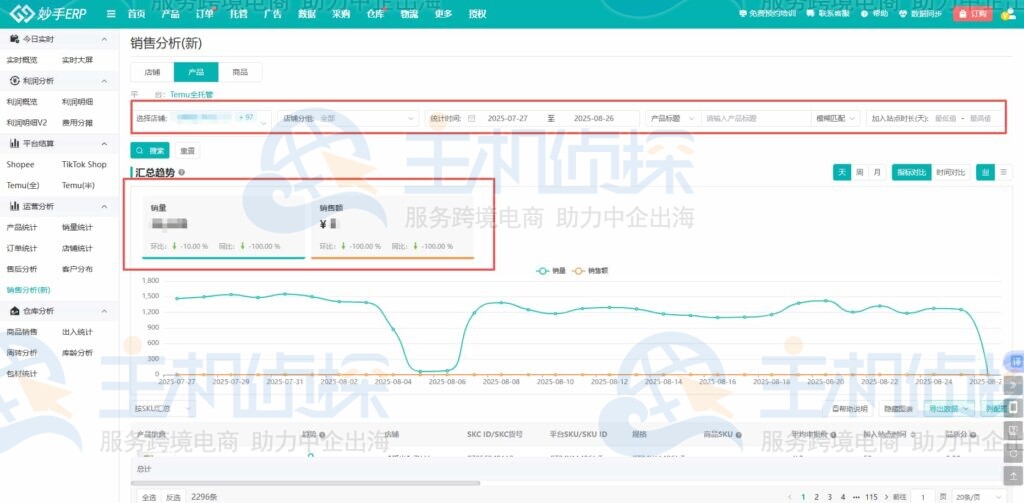Switch to the 店铺 tab
Screen dimensions: 1024x503
pyautogui.click(x=152, y=72)
